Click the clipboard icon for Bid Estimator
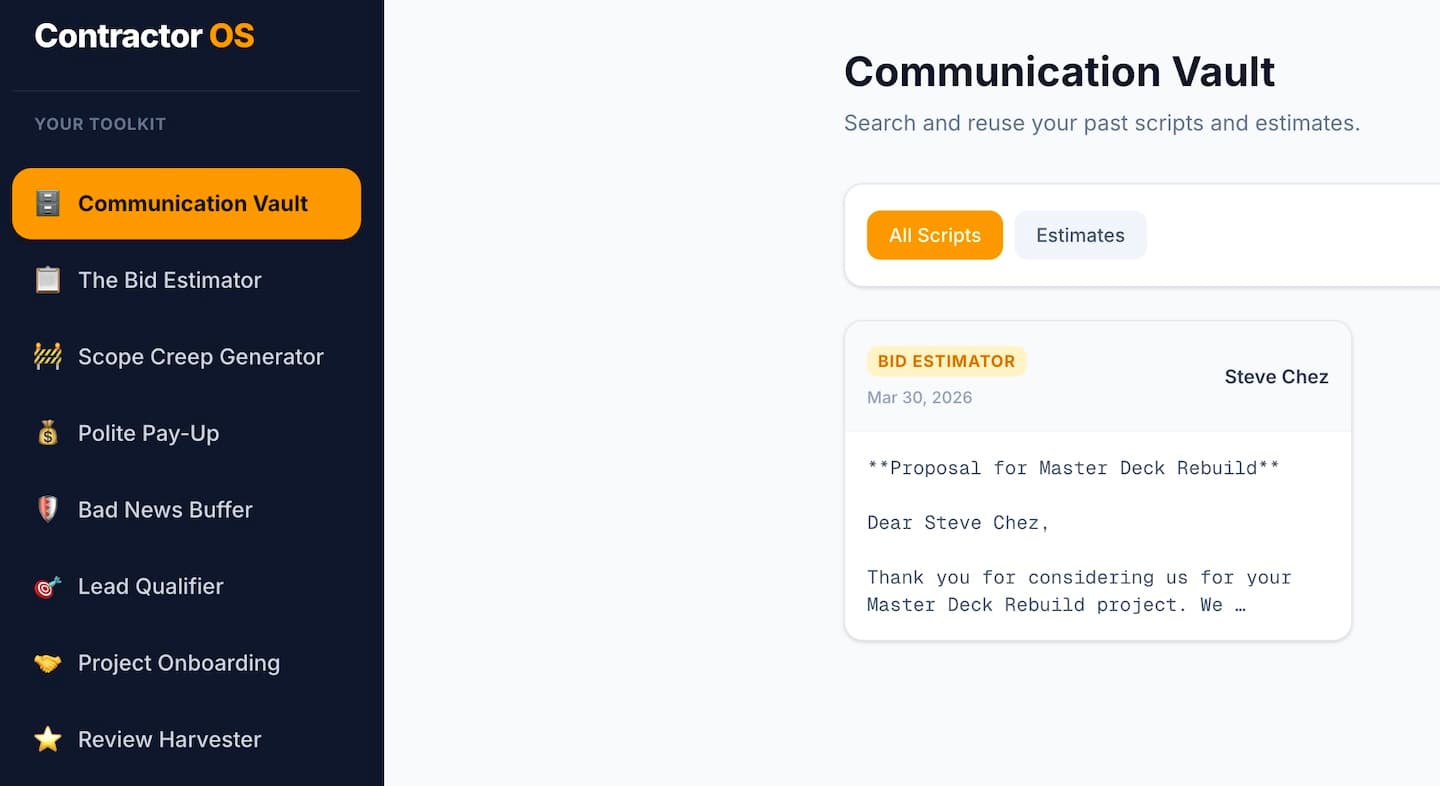The height and width of the screenshot is (786, 1440). [x=47, y=280]
